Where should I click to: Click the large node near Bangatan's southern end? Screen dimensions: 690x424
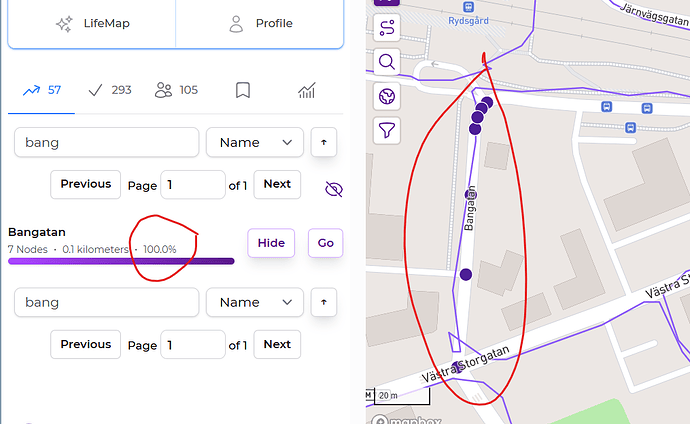coord(466,274)
